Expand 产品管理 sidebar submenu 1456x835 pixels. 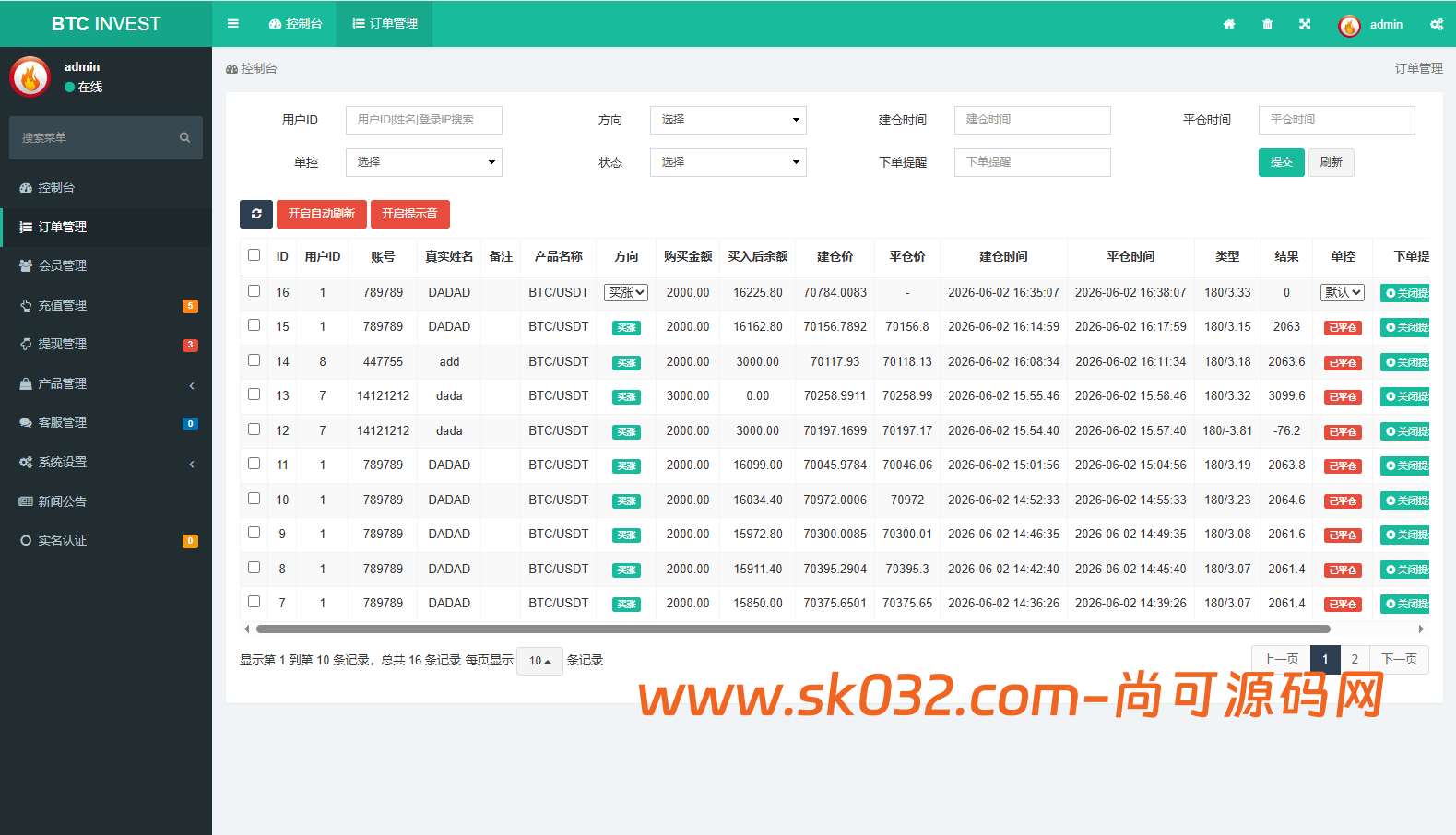pos(106,383)
